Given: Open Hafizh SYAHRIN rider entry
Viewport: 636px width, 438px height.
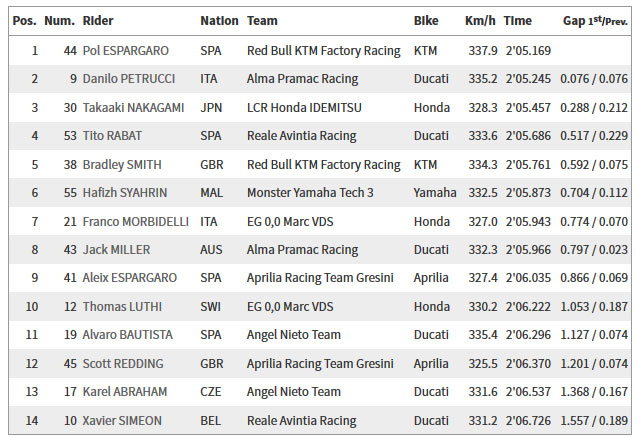Looking at the screenshot, I should click(125, 193).
